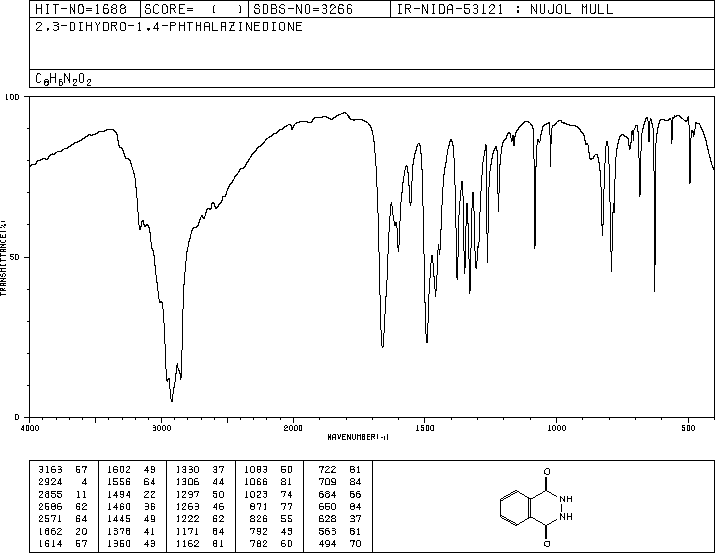The width and height of the screenshot is (715, 553).
Task: Click the 3000 tick label on wavenumber axis
Action: pyautogui.click(x=161, y=428)
